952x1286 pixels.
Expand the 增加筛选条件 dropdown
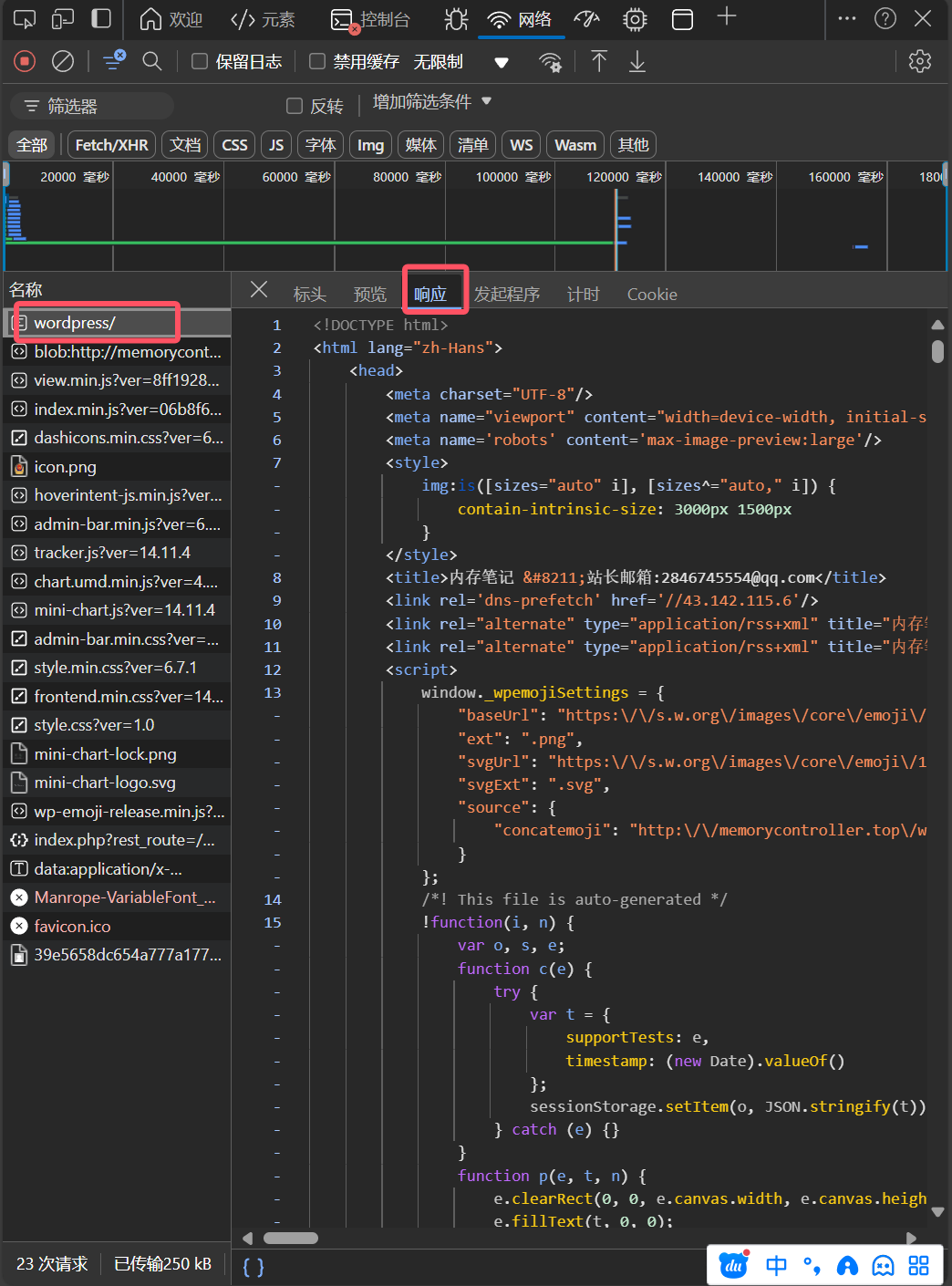click(432, 102)
